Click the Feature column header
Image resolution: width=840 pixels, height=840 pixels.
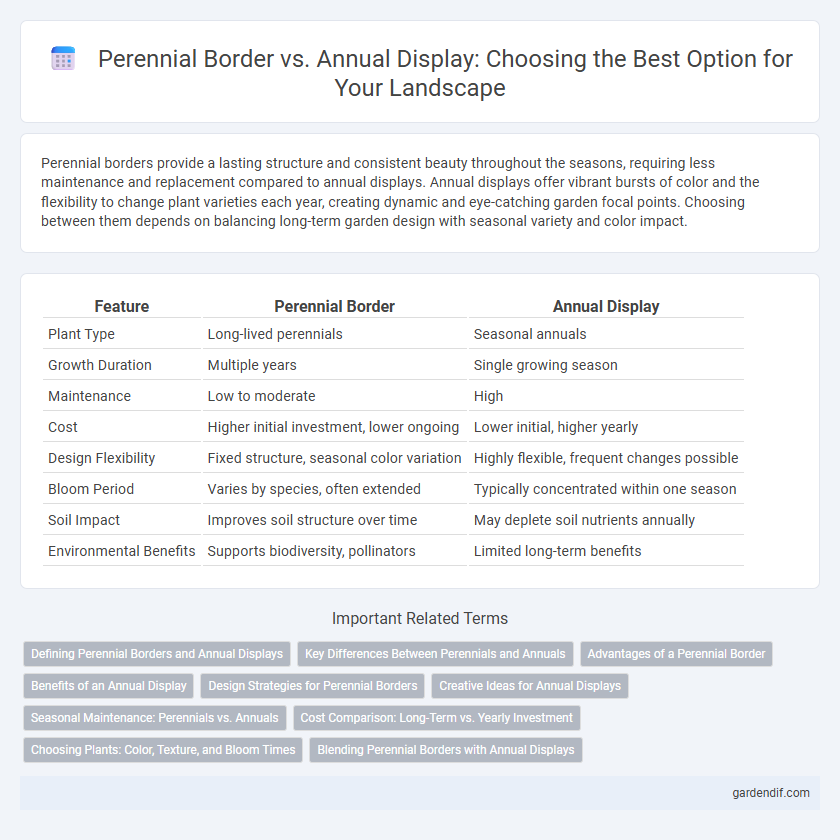pos(122,306)
